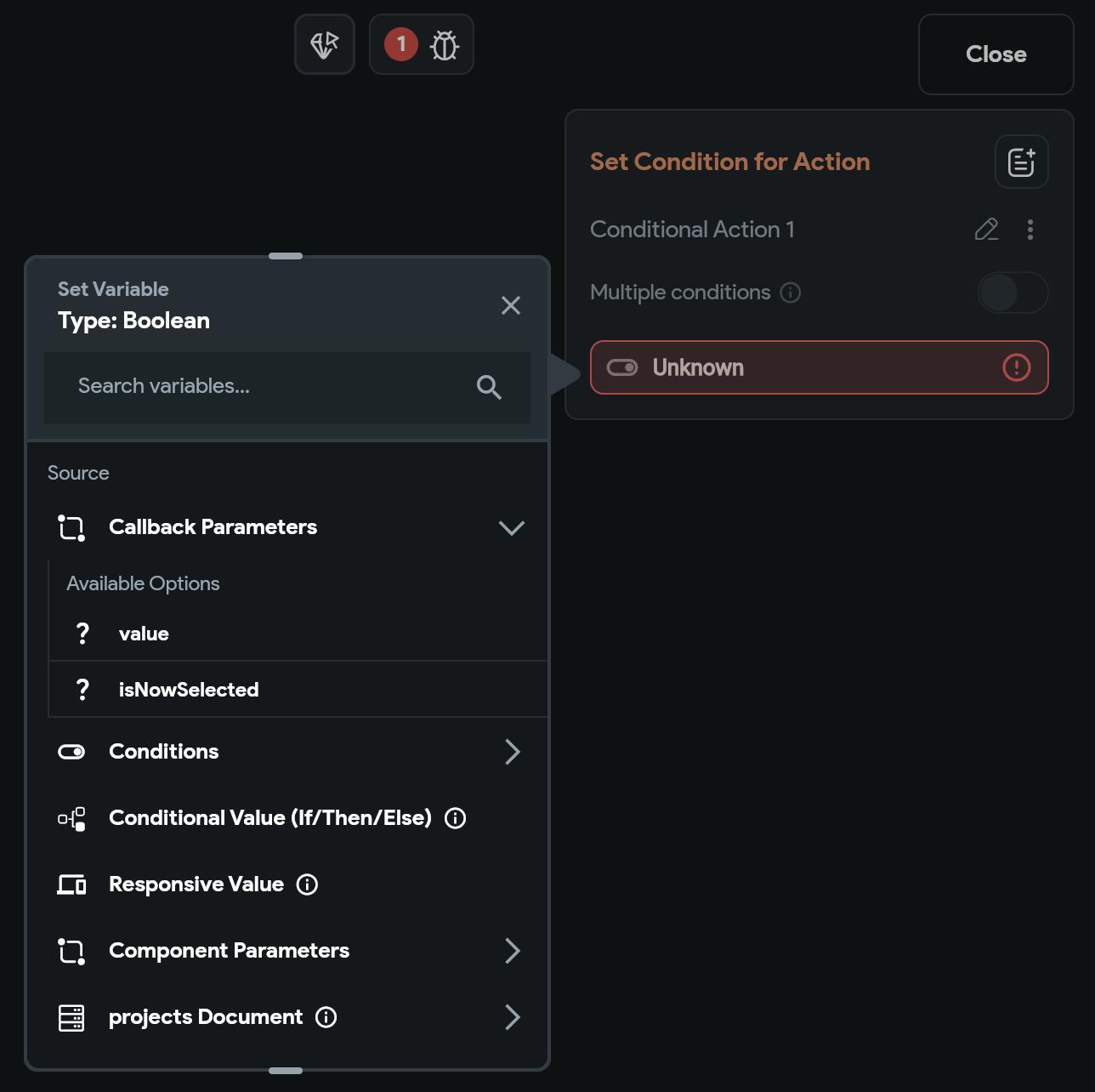Click the pencil icon to rename Conditional Action 1

[986, 230]
